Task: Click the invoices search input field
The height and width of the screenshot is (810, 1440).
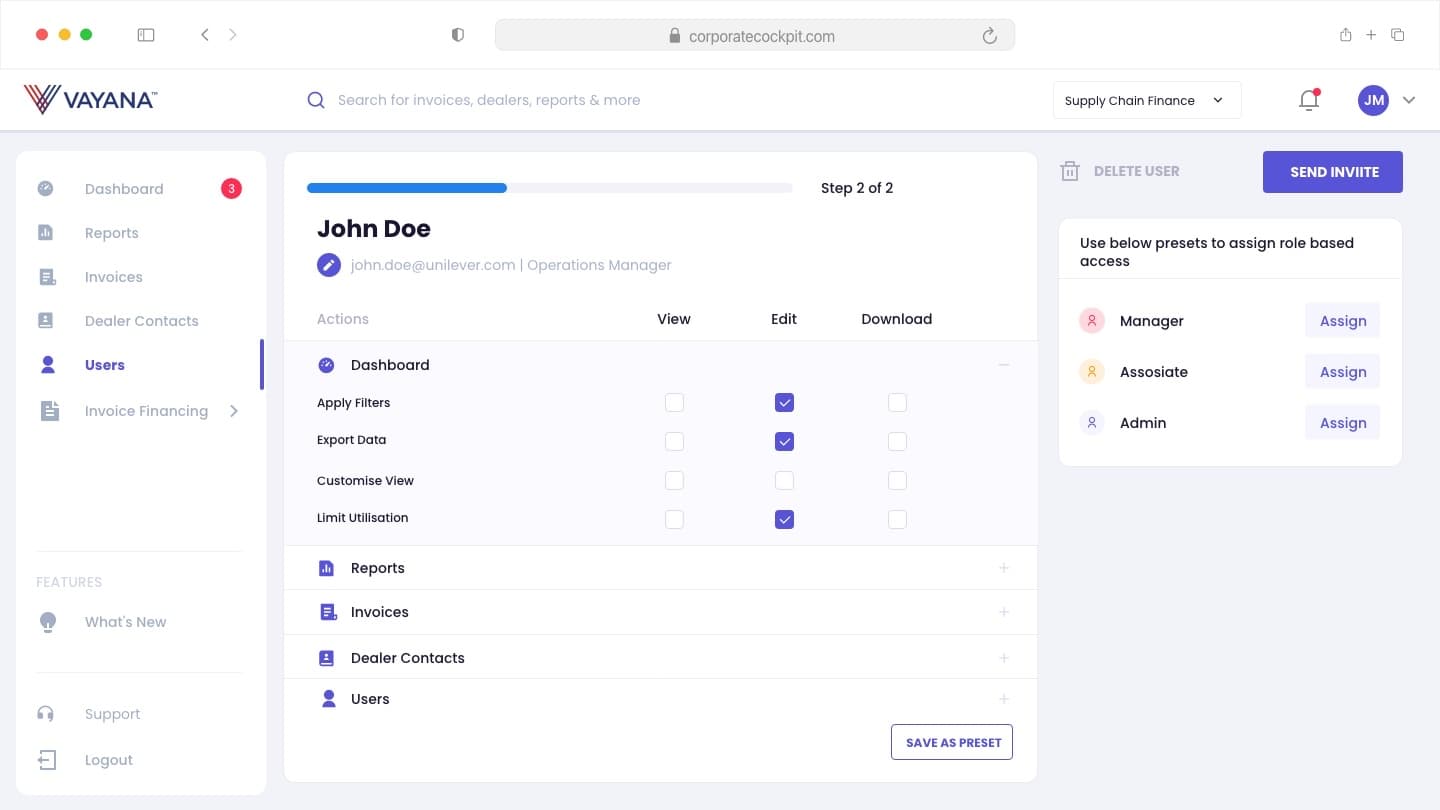Action: click(x=489, y=100)
